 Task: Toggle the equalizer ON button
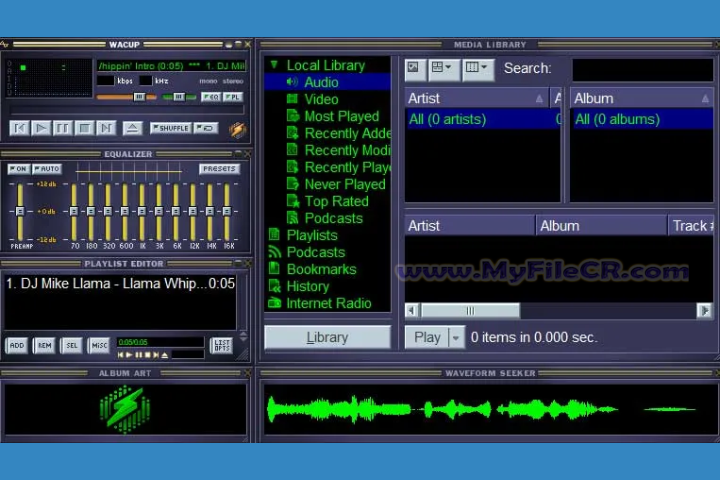[18, 169]
